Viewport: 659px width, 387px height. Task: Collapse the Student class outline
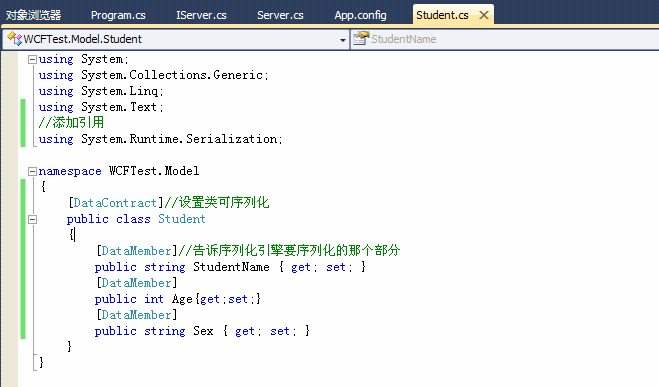tap(32, 219)
